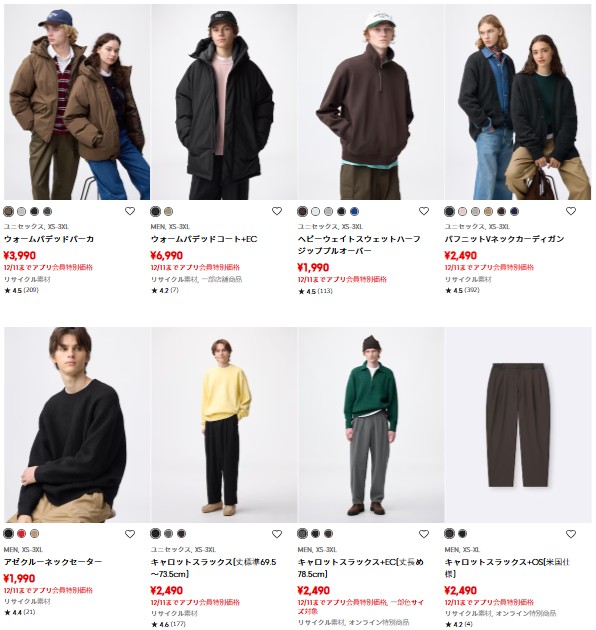Open the brown slacks flat product image
Image resolution: width=596 pixels, height=630 pixels.
(x=518, y=425)
